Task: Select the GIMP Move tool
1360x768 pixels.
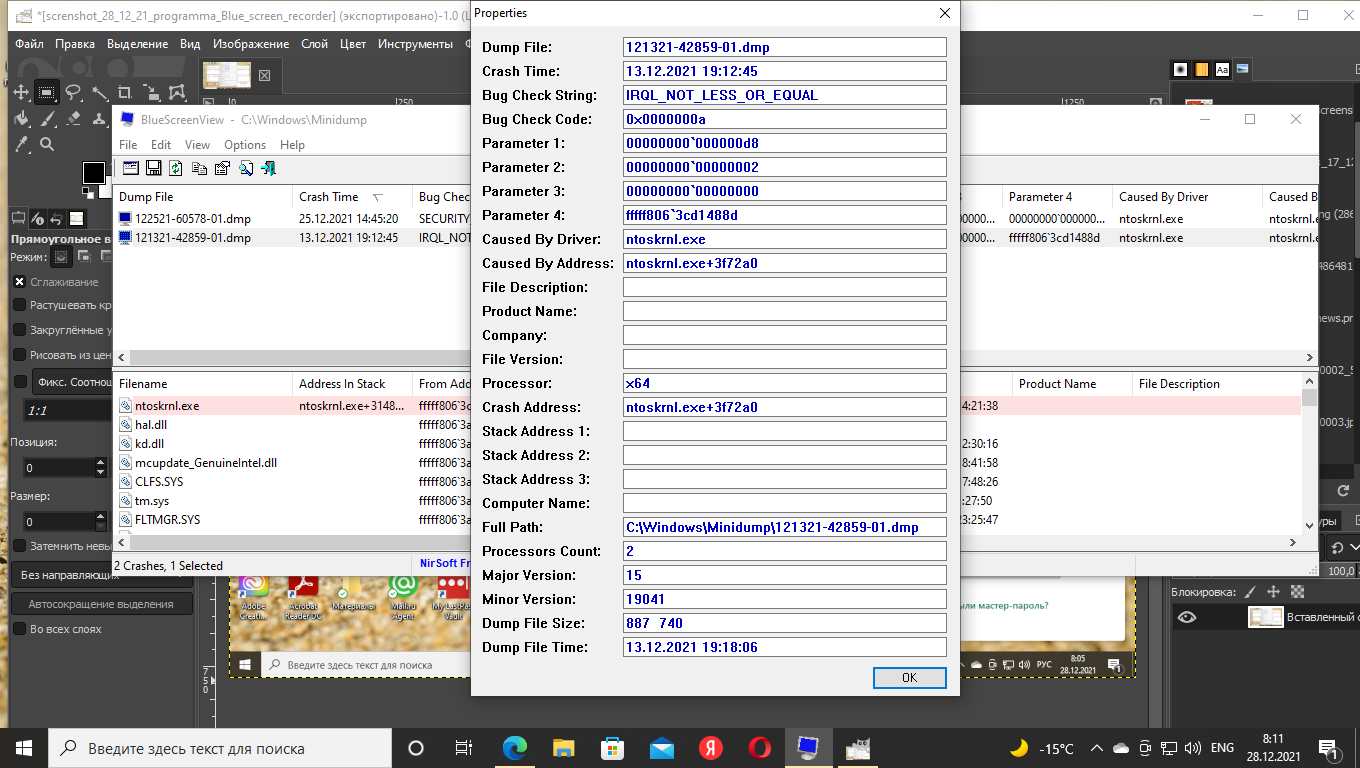Action: click(x=20, y=93)
